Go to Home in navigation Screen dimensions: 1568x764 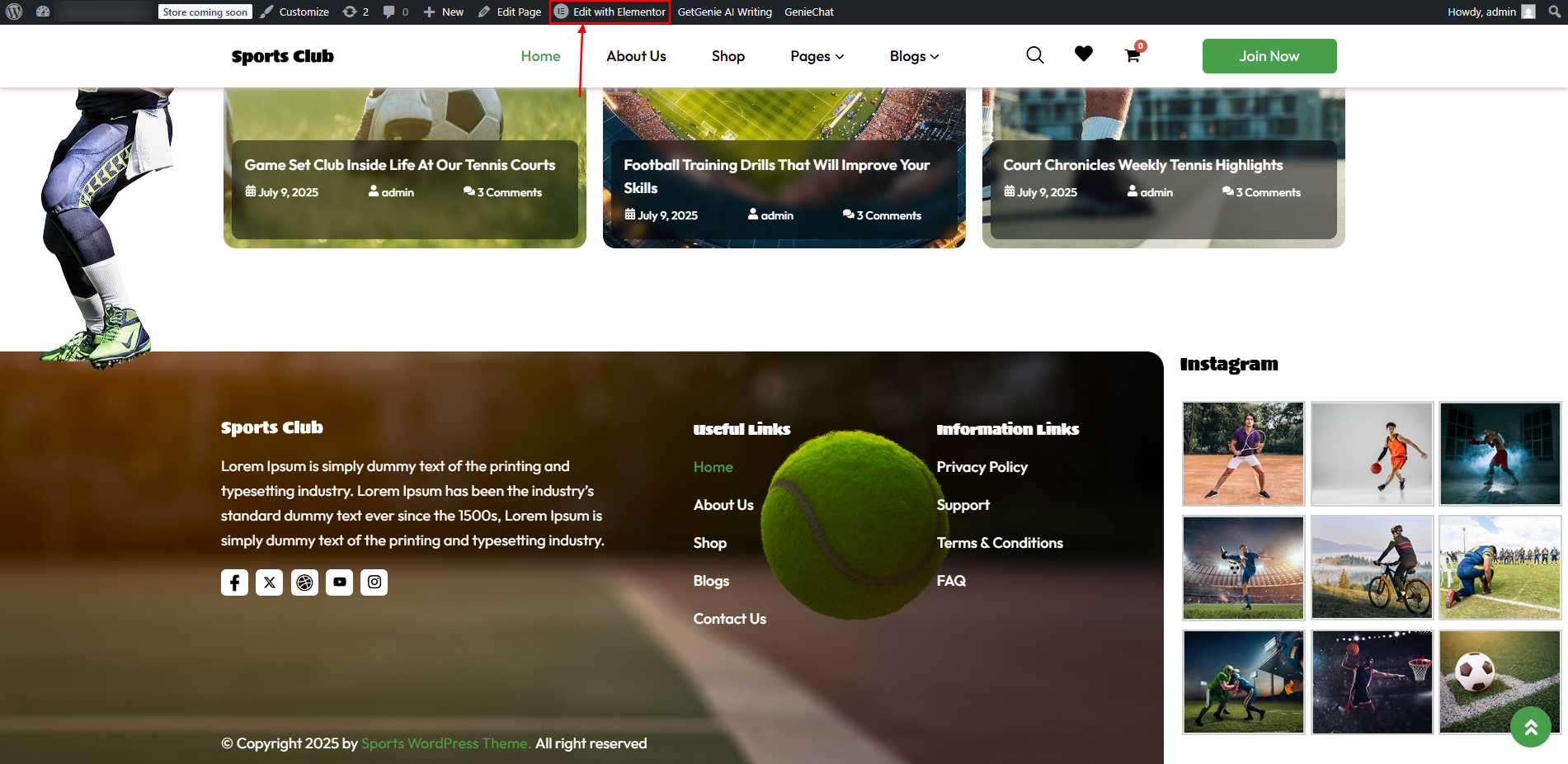pos(540,56)
